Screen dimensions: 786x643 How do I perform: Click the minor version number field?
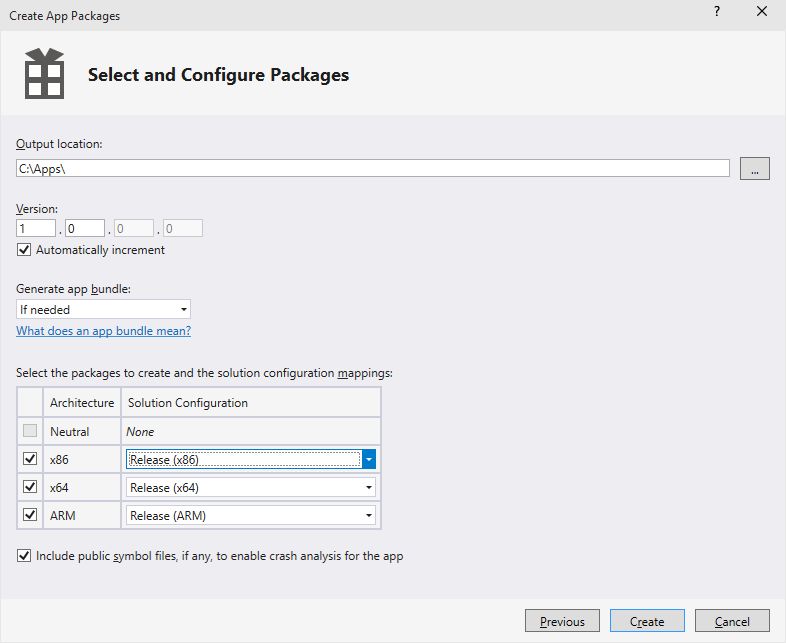point(85,229)
